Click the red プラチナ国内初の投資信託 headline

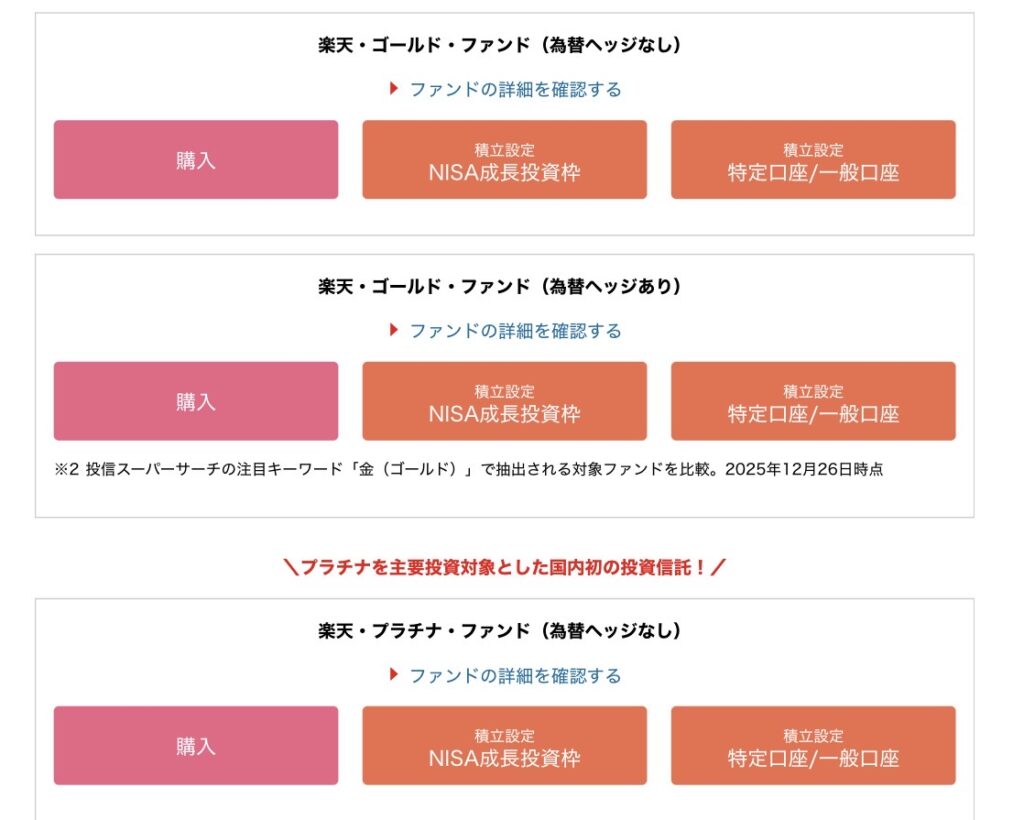coord(505,568)
